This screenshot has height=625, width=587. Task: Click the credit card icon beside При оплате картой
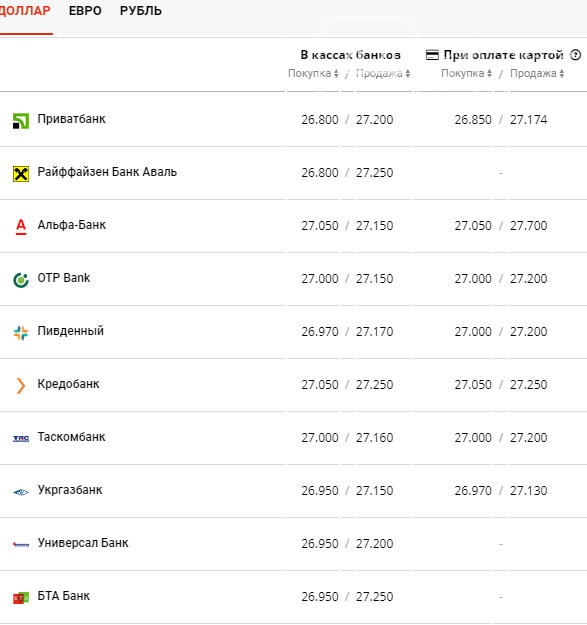[x=432, y=55]
